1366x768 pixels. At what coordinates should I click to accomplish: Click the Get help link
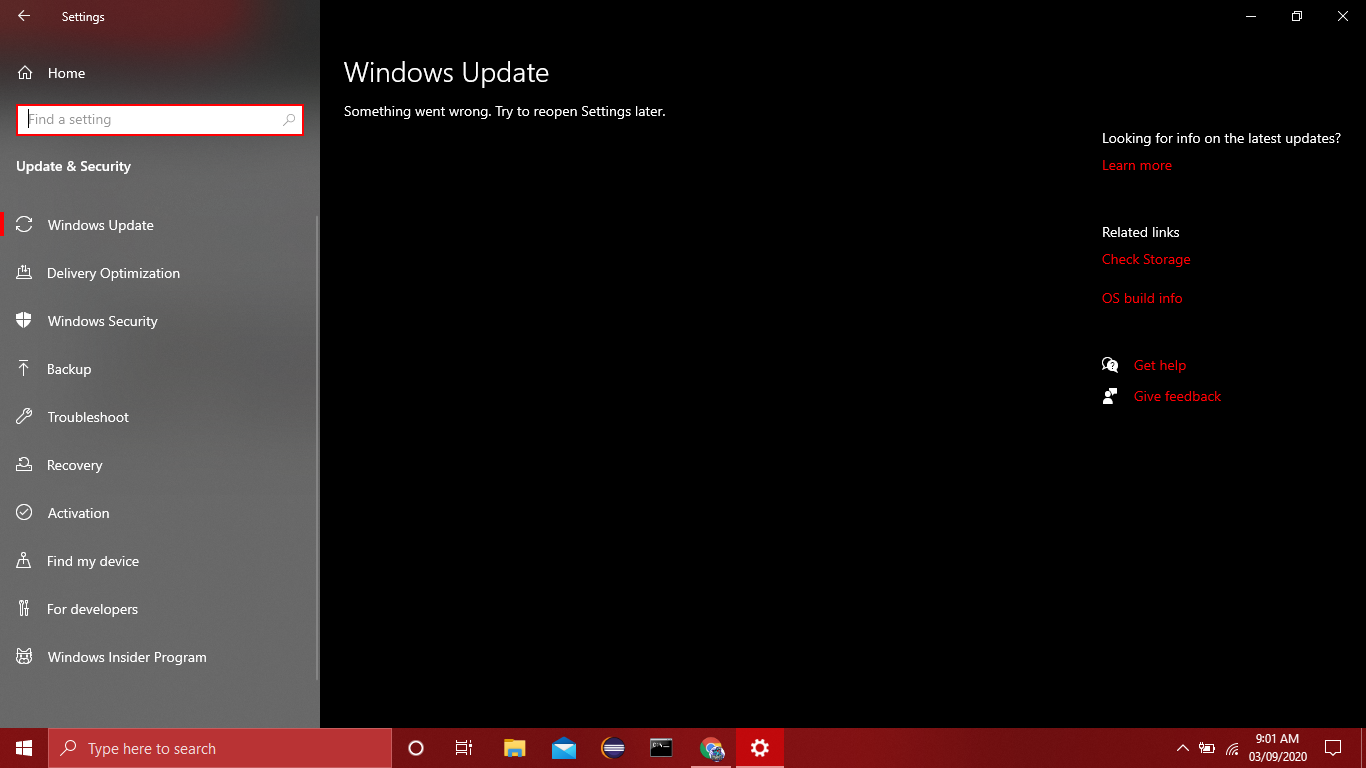pos(1160,365)
